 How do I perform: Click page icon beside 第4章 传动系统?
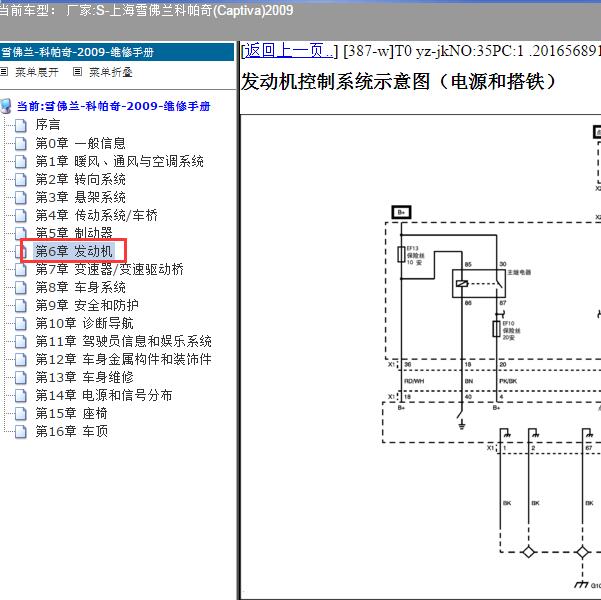pos(21,215)
